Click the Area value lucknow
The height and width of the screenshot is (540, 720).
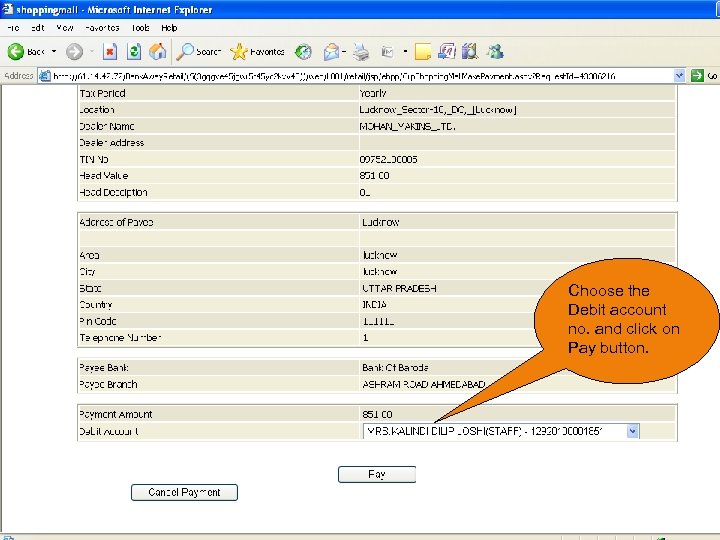380,255
